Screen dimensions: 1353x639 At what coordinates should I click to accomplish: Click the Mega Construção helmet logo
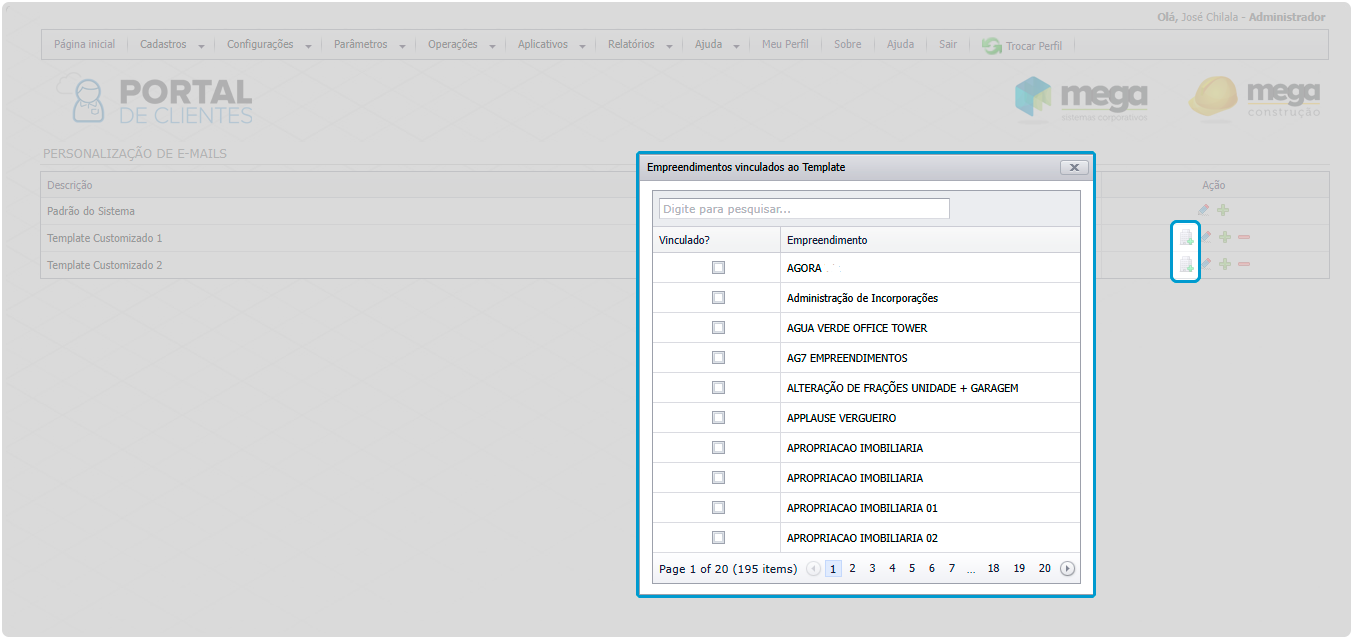[x=1254, y=98]
